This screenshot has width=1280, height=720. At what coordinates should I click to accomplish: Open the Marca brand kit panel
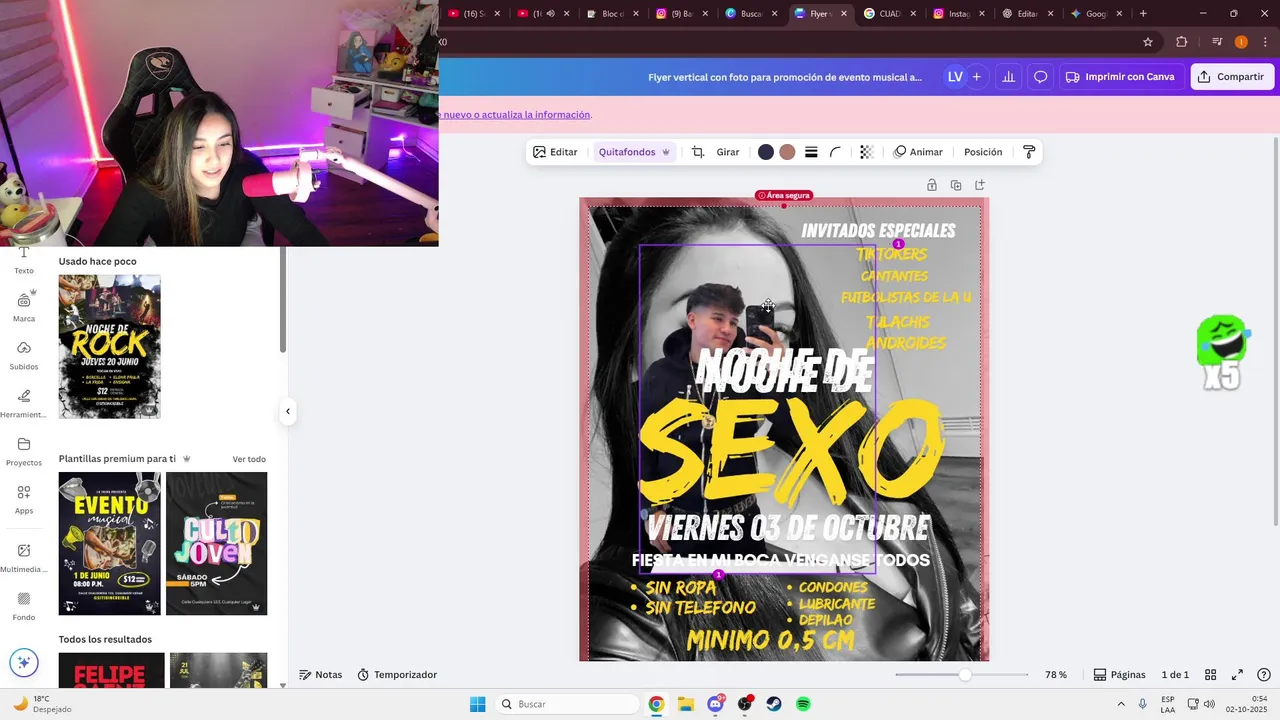click(24, 306)
